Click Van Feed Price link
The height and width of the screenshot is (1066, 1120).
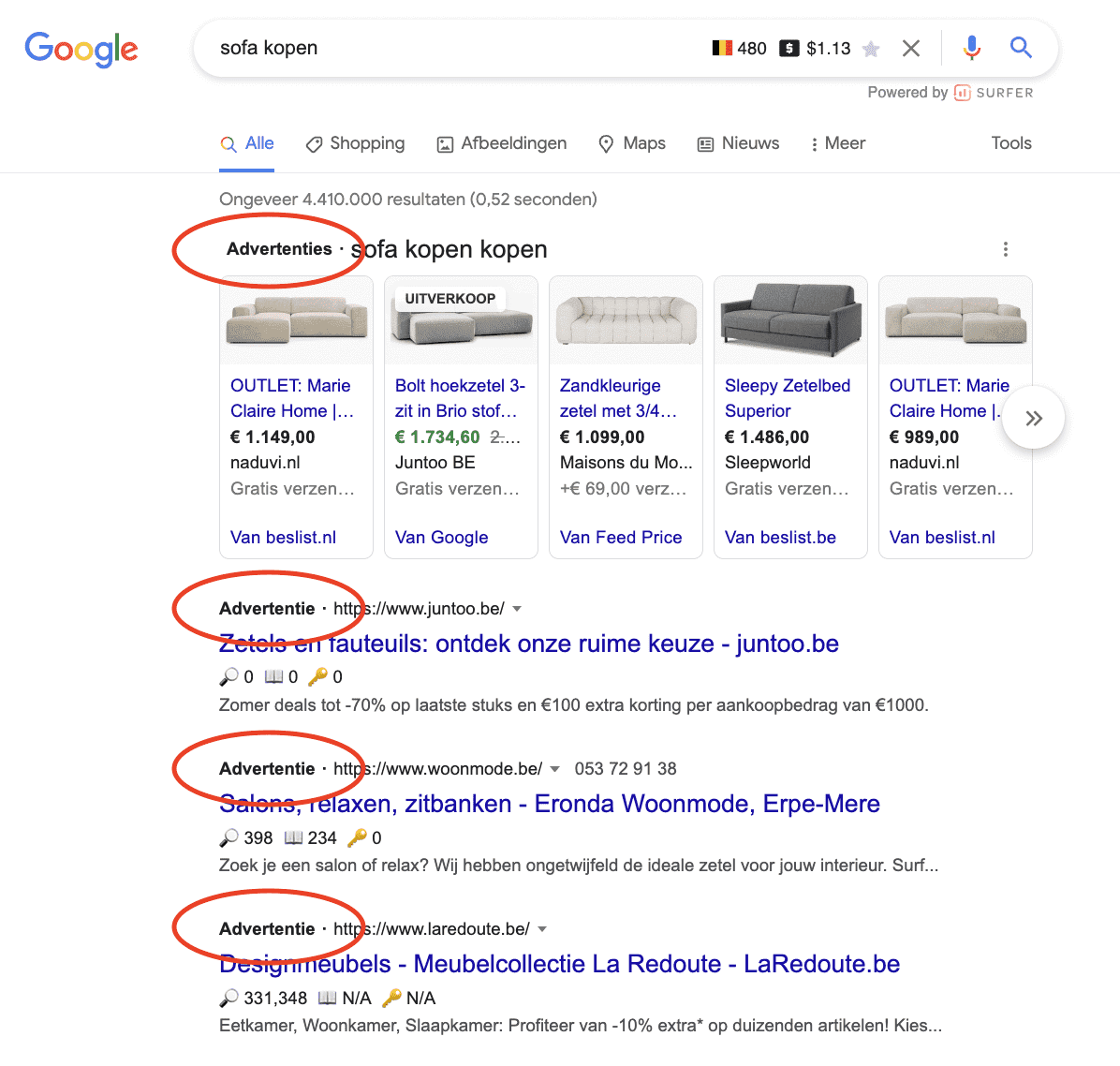point(621,538)
